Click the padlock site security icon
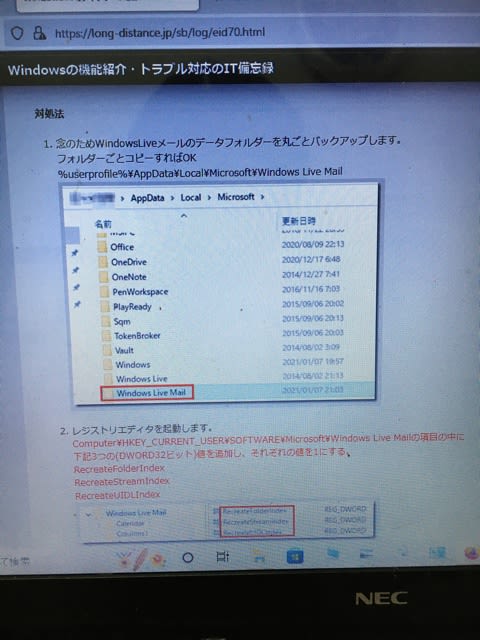 click(39, 33)
